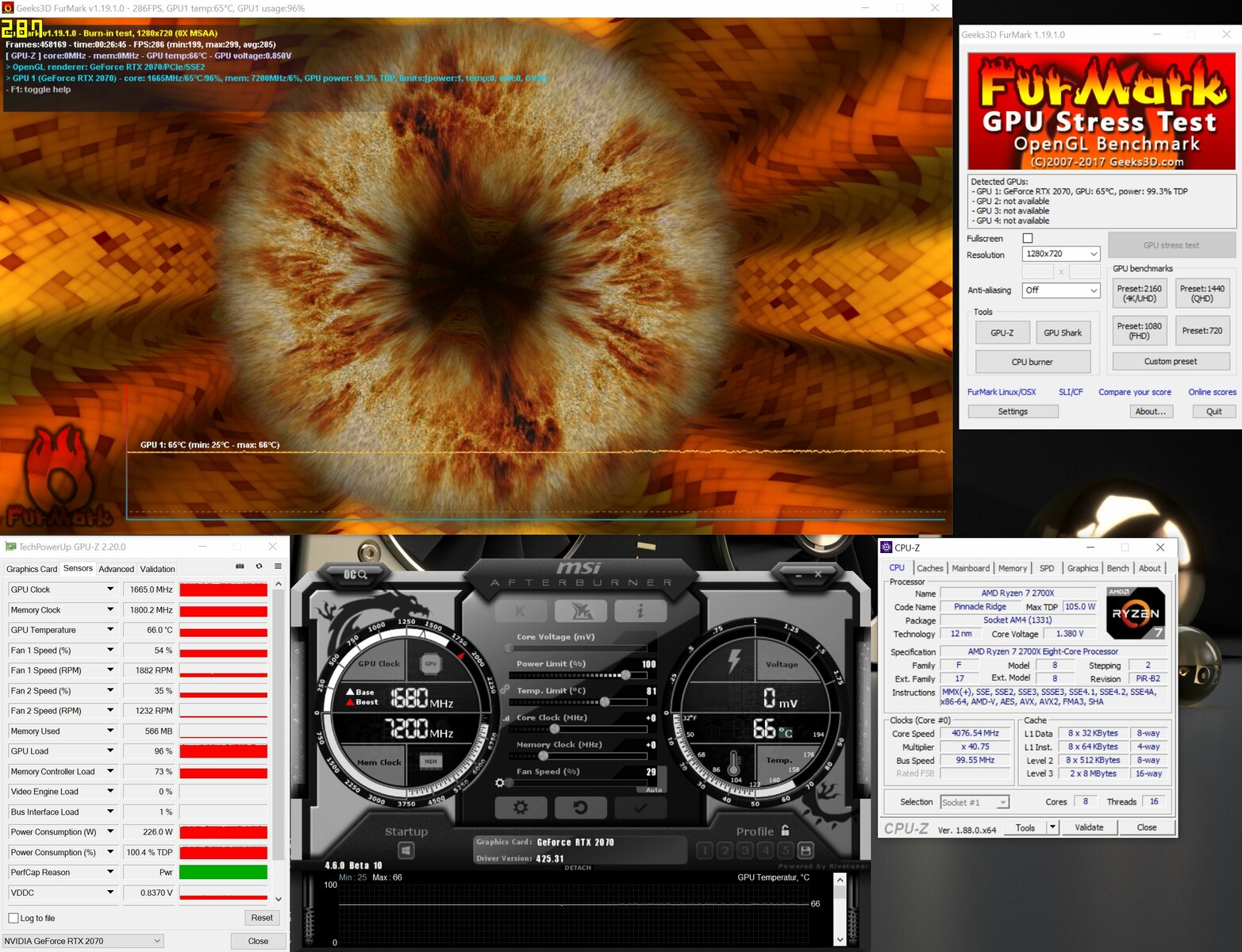Click the reset arrow button in Afterburner
1242x952 pixels.
[580, 808]
